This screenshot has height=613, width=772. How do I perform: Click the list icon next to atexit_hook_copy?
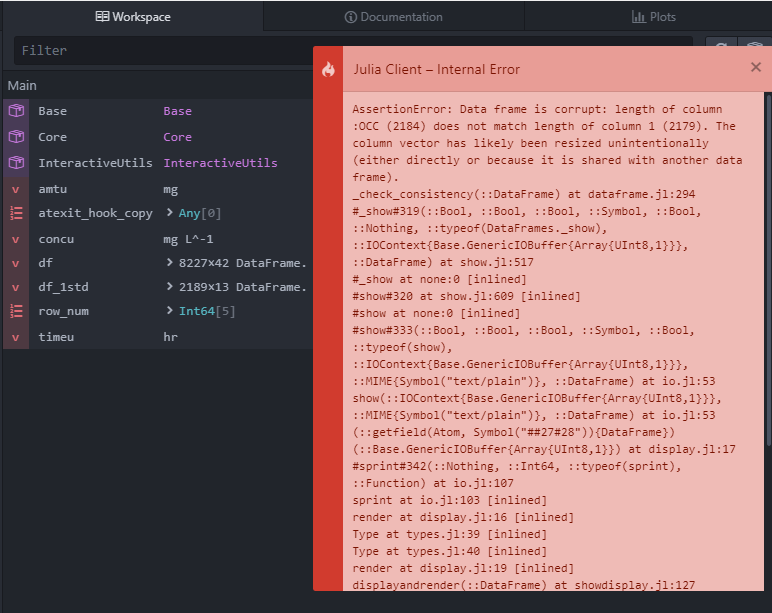[x=16, y=213]
